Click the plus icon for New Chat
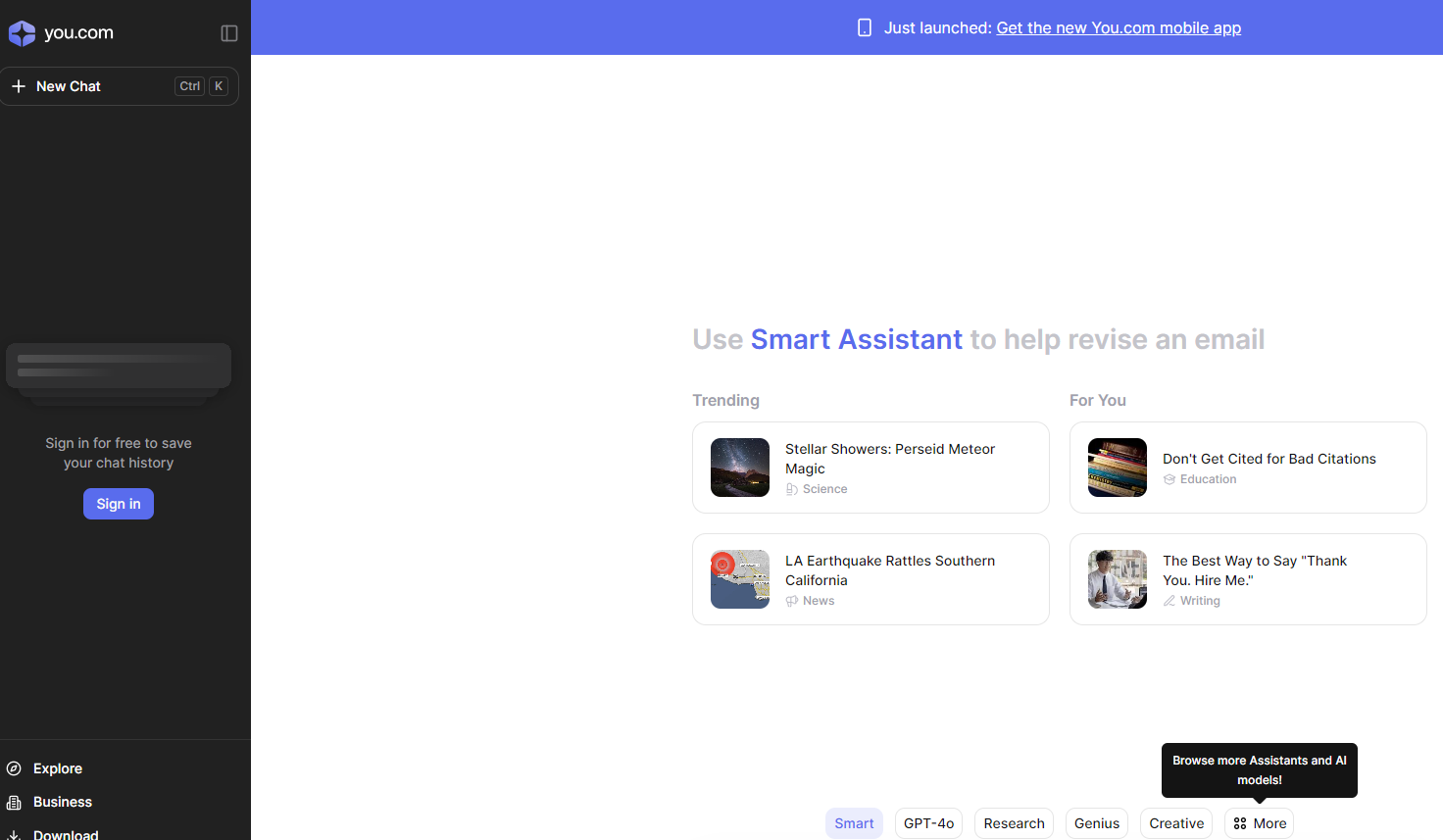The width and height of the screenshot is (1443, 840). click(x=19, y=86)
